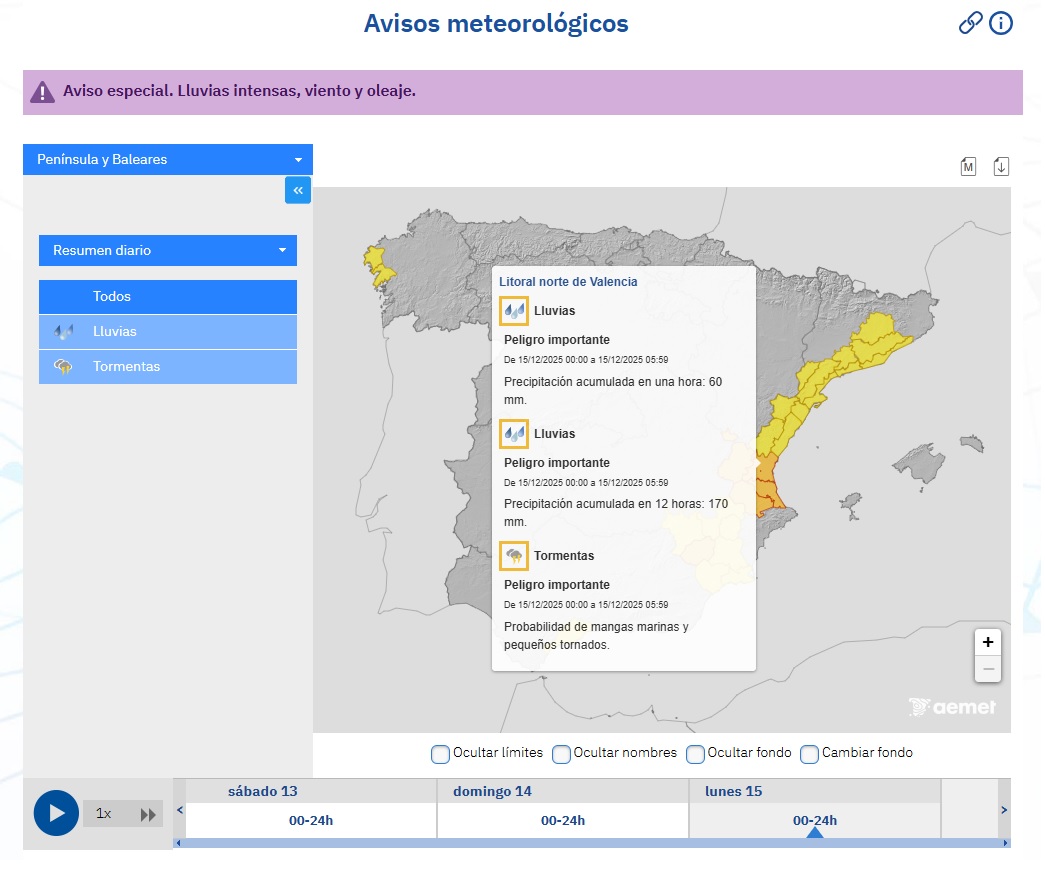Open the Península y Baleares dropdown

pos(168,160)
